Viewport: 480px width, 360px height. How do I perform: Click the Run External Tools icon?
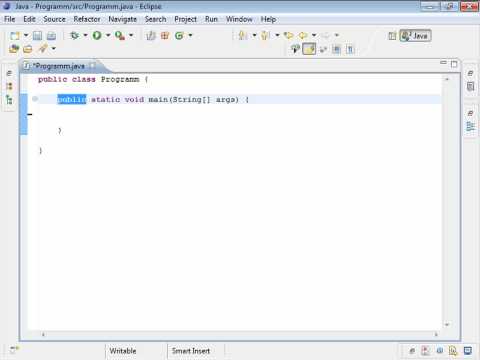point(120,35)
